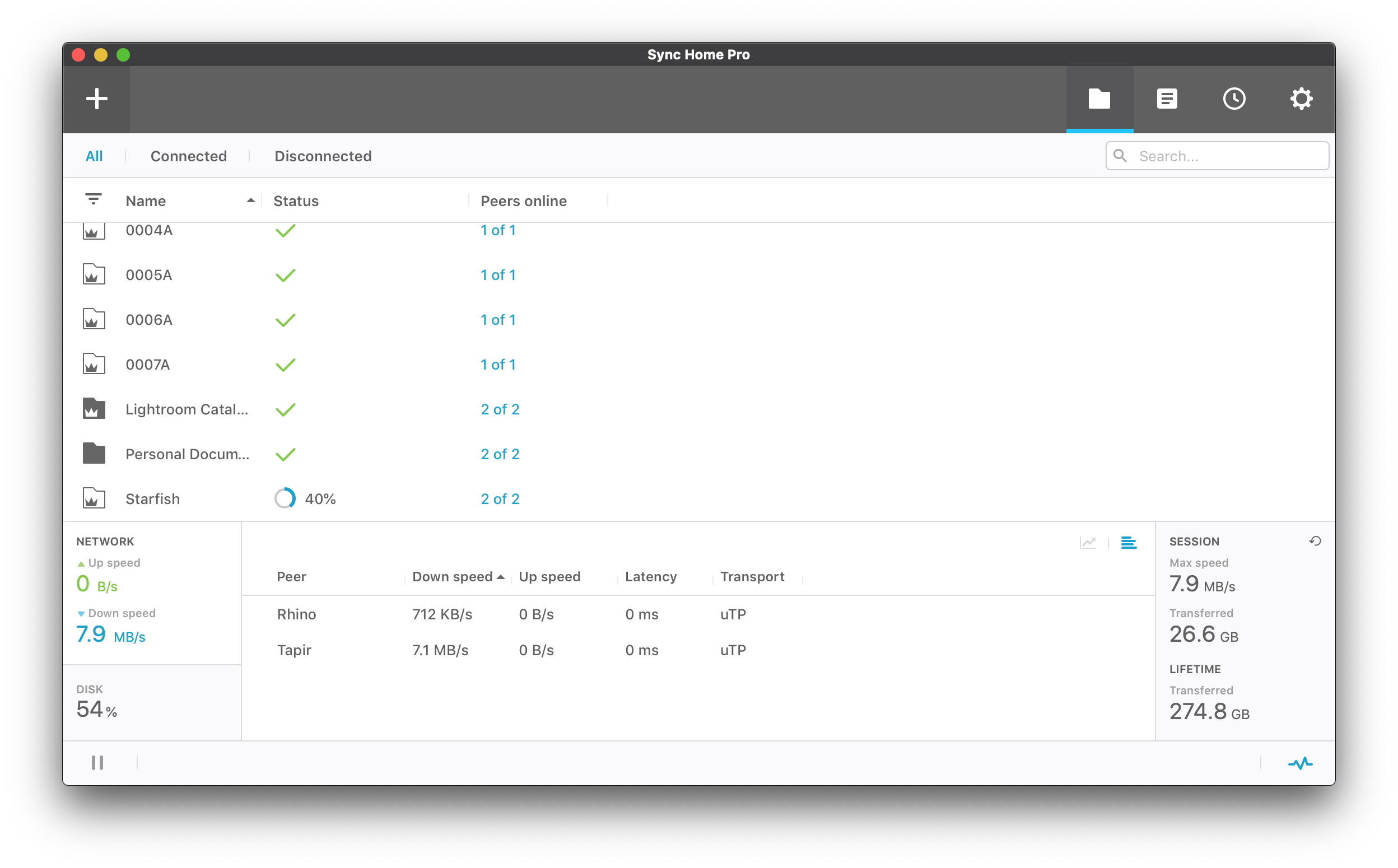Sort folders by Peers online column
The width and height of the screenshot is (1398, 868).
[524, 201]
